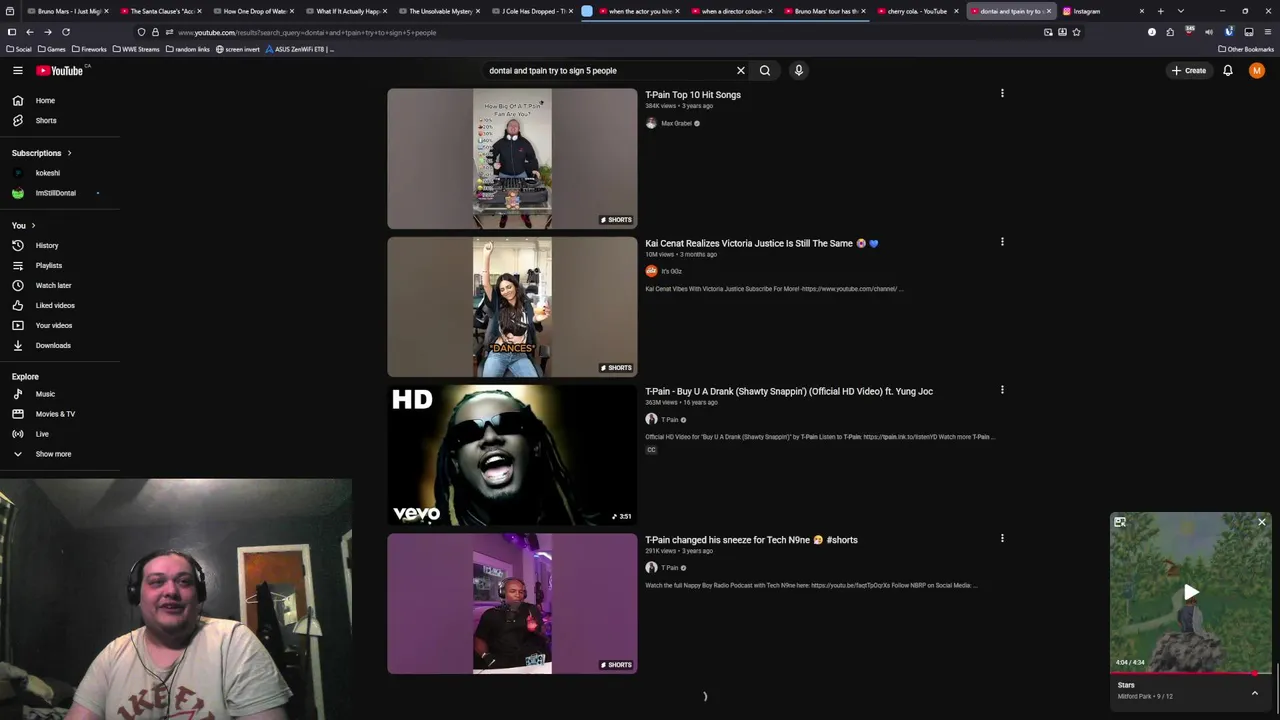The width and height of the screenshot is (1280, 720).
Task: Play the T-Pain Top 10 Hit Songs thumbnail
Action: coord(512,158)
